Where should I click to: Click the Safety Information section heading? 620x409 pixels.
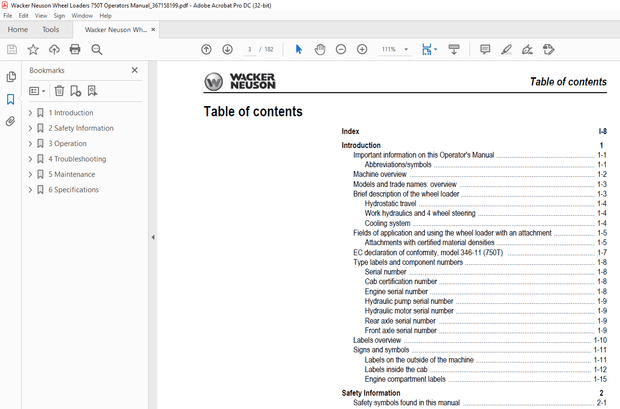point(371,393)
